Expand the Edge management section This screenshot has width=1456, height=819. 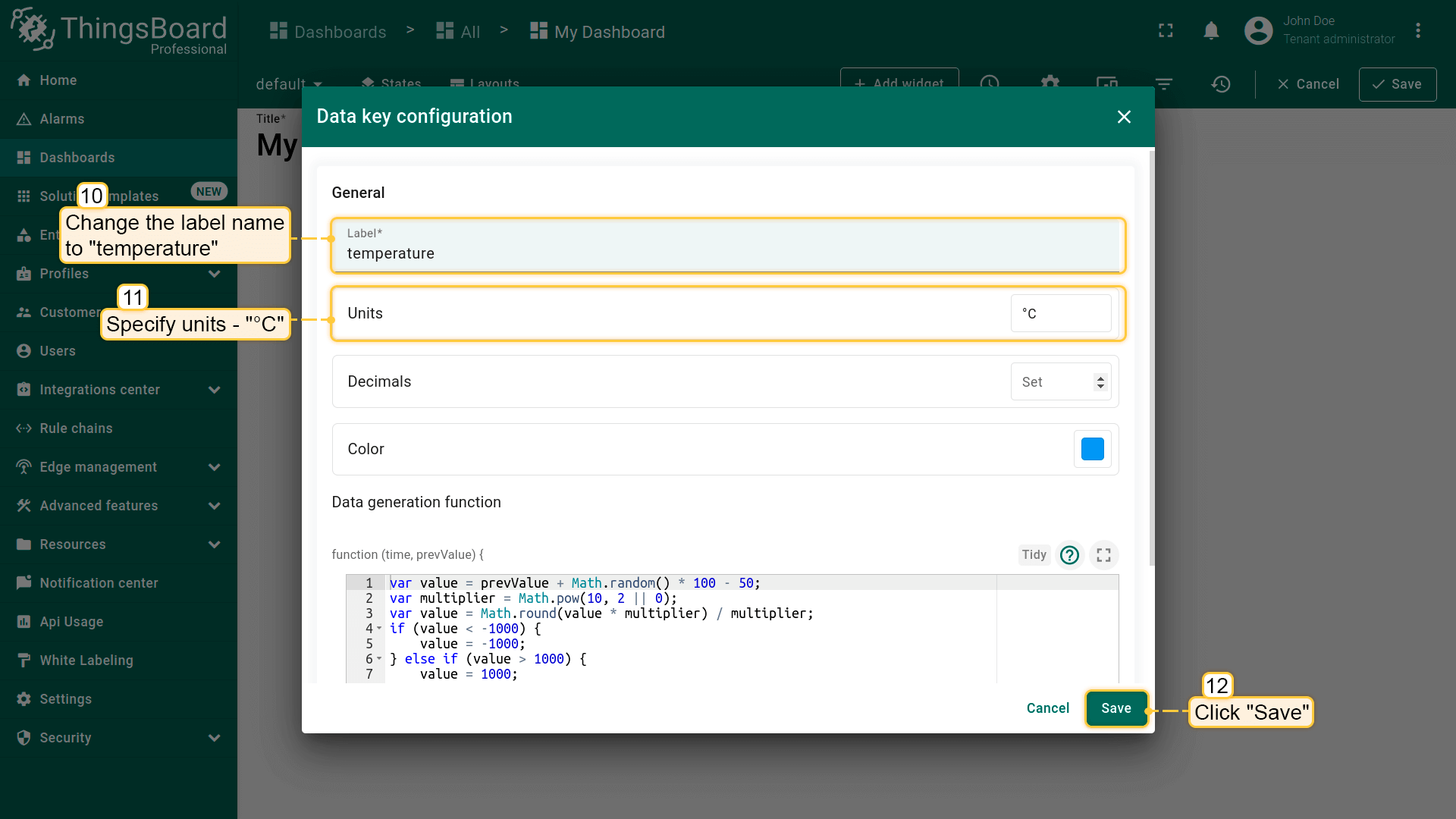click(215, 467)
